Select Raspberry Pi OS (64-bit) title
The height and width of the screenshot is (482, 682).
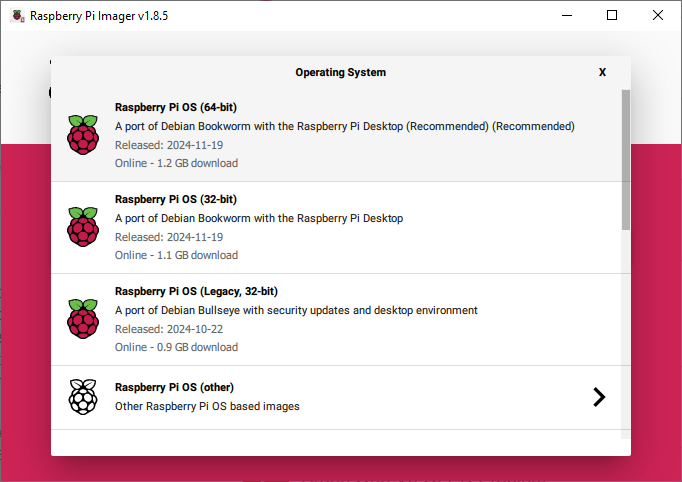click(x=176, y=107)
